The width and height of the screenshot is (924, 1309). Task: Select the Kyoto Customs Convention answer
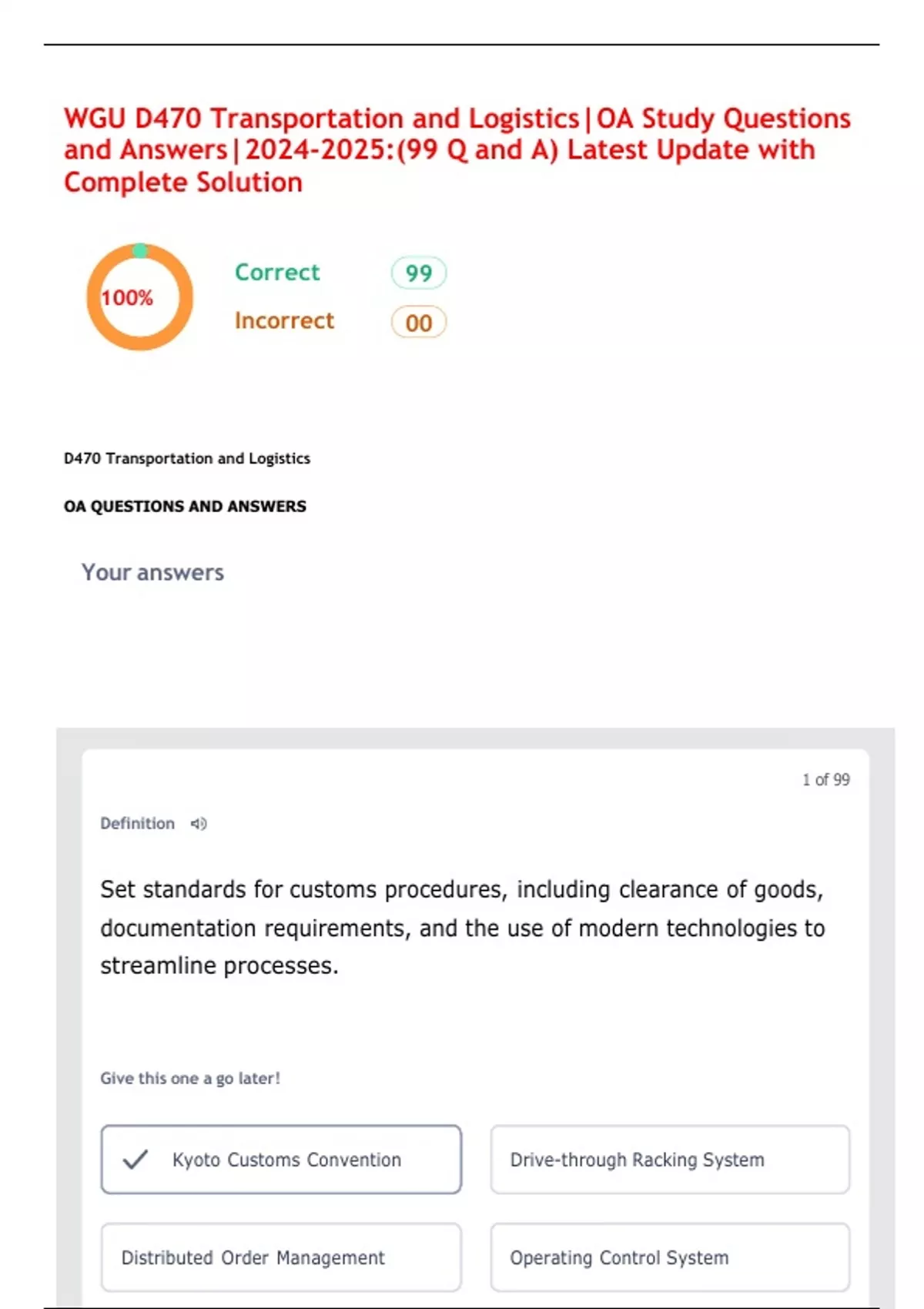click(286, 1160)
